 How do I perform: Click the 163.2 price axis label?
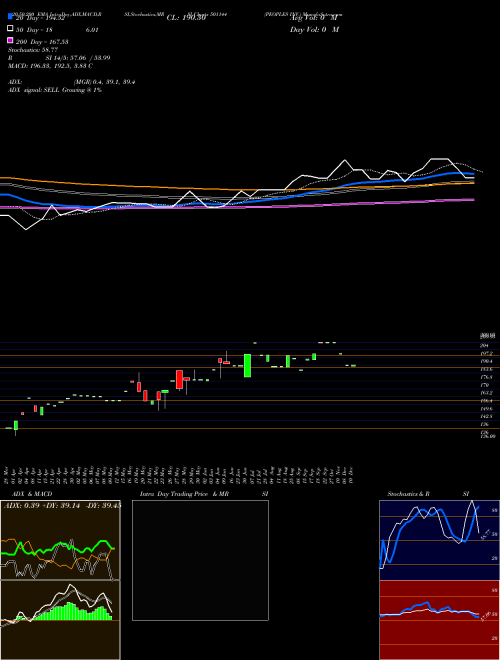coord(485,393)
